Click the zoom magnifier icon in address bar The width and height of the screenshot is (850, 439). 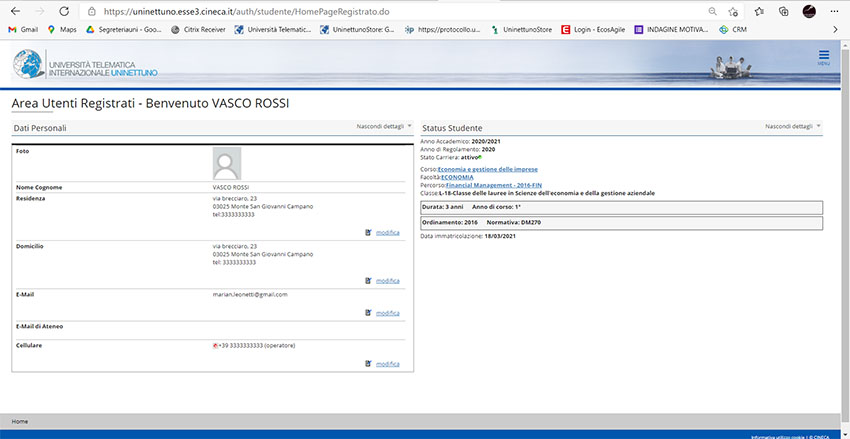coord(712,11)
